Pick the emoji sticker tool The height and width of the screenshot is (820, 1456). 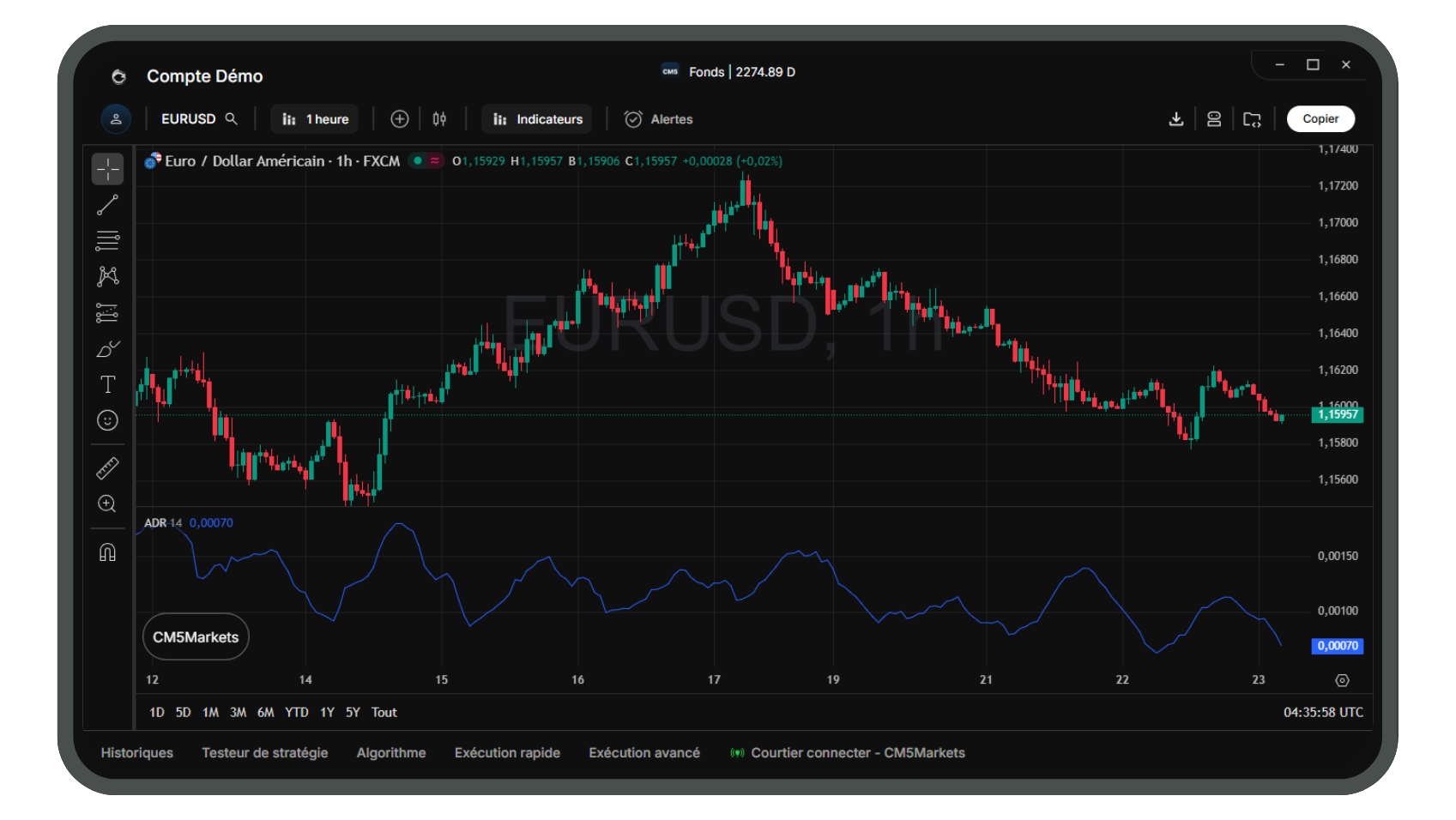107,420
